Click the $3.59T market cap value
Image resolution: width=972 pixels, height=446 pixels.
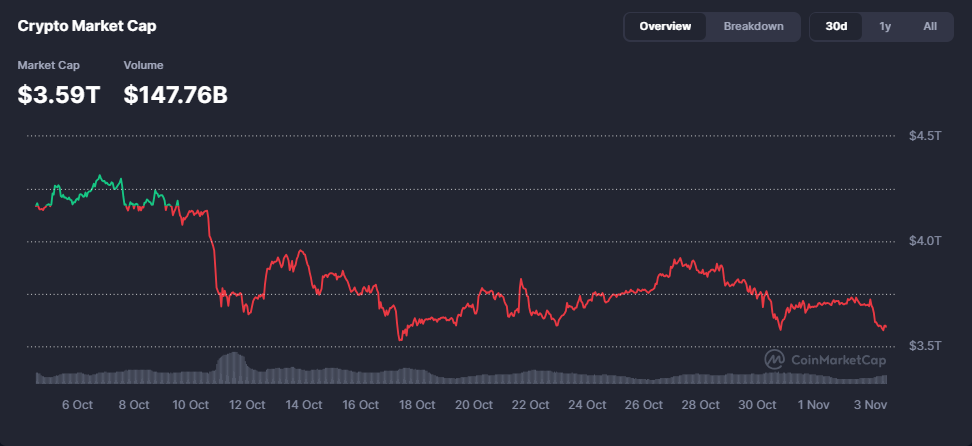point(59,95)
